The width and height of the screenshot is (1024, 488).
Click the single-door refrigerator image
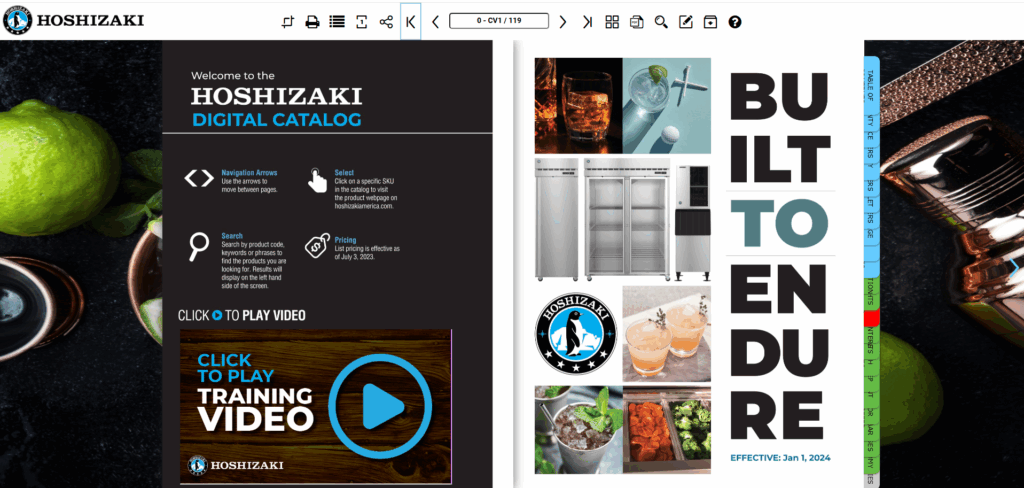(x=557, y=219)
